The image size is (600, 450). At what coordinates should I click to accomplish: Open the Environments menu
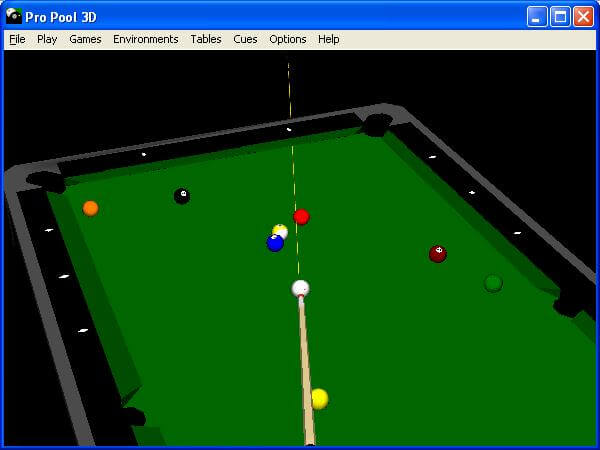(x=146, y=39)
